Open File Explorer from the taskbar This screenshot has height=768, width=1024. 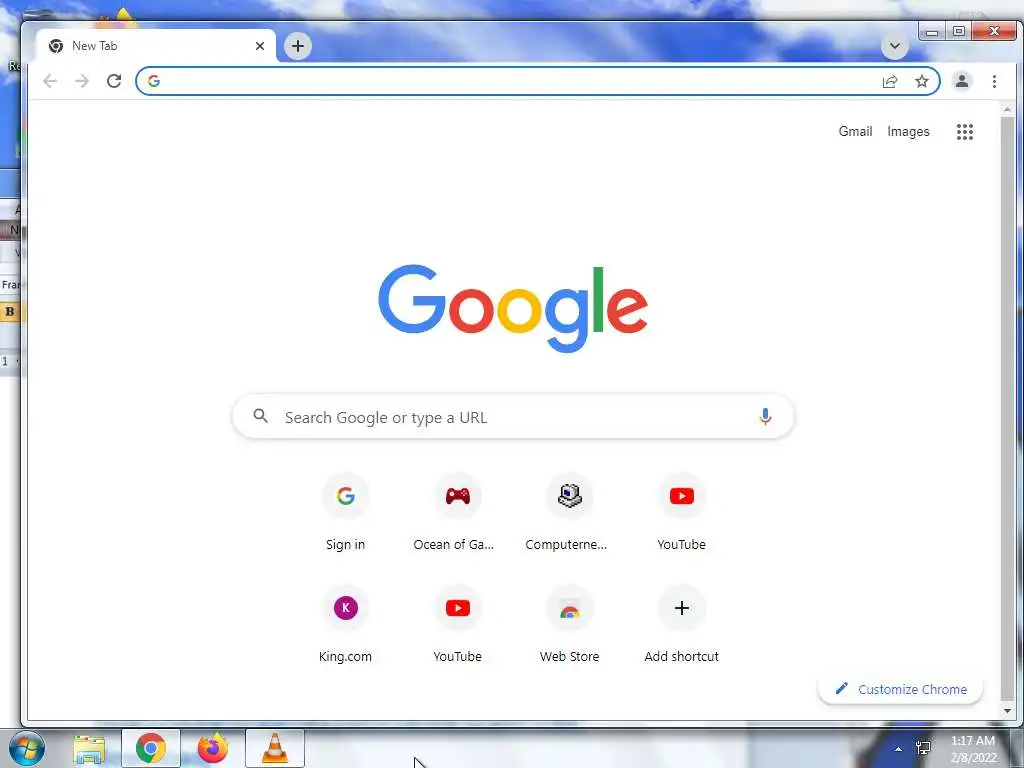click(x=89, y=748)
